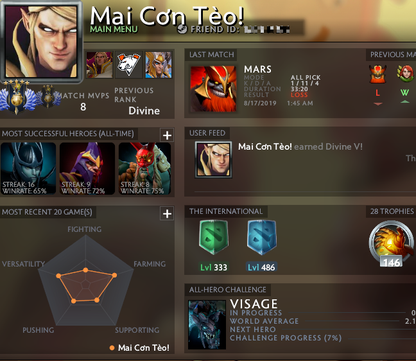Image resolution: width=416 pixels, height=361 pixels.
Task: Click the Skywrath Mage featured hero icon
Action: [158, 64]
